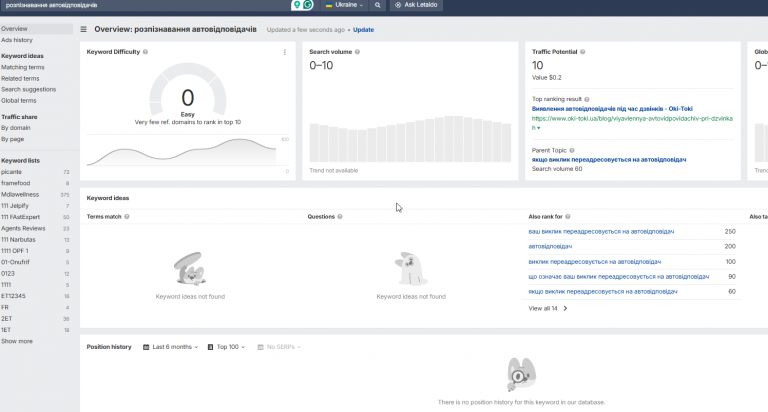Open the Last 6 months dropdown
The height and width of the screenshot is (412, 768).
tap(170, 347)
